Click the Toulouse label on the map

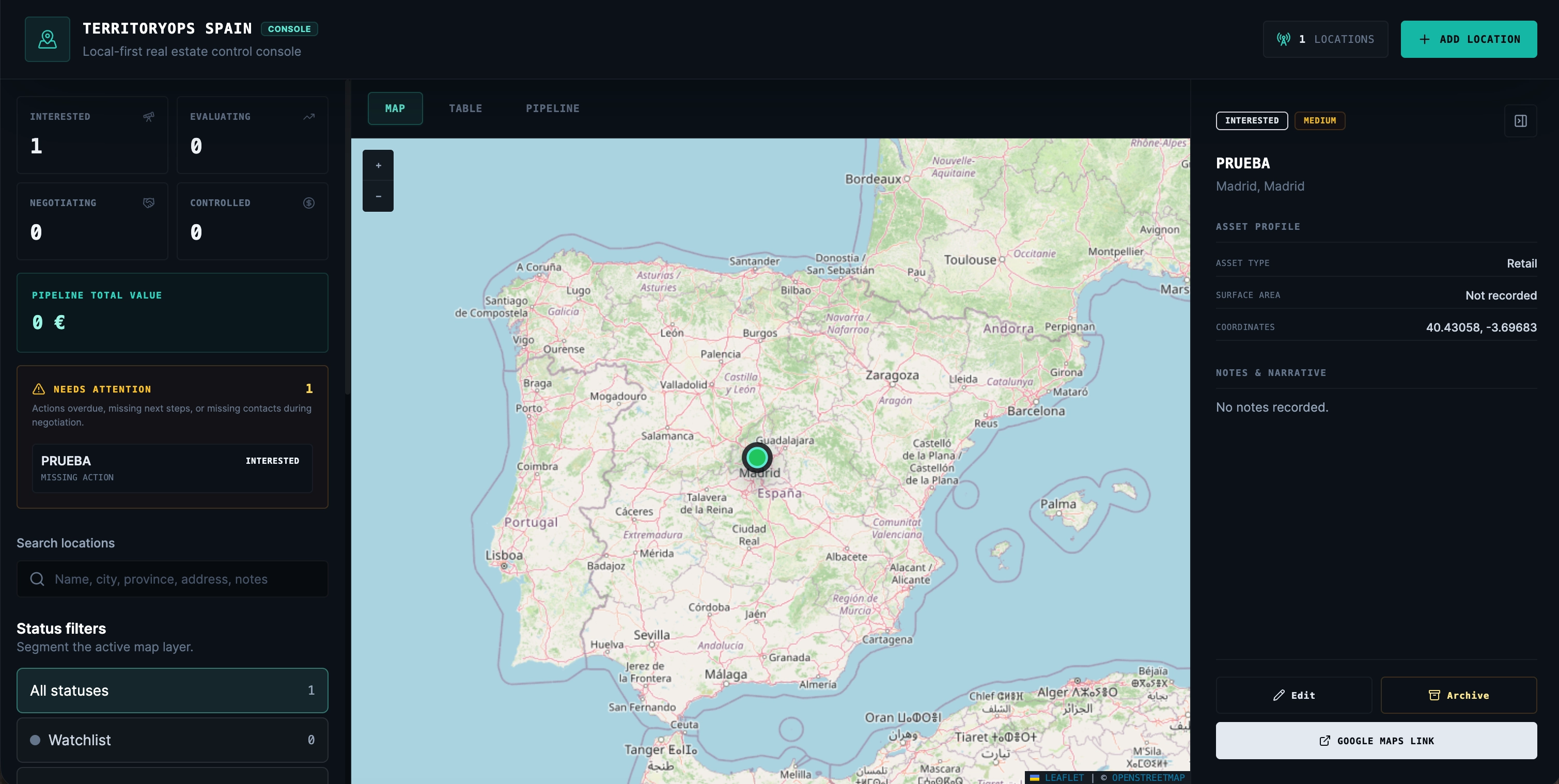pos(970,259)
